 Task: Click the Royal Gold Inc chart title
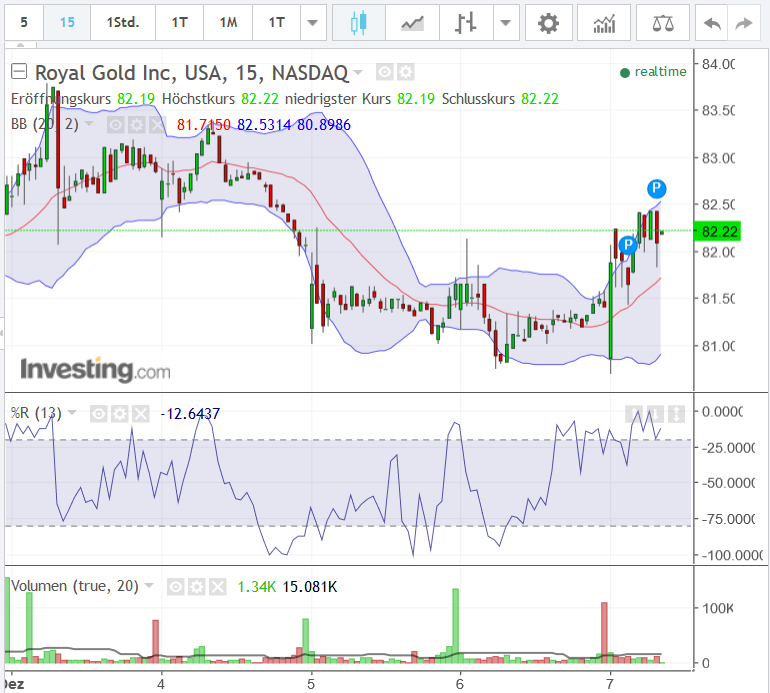point(192,73)
